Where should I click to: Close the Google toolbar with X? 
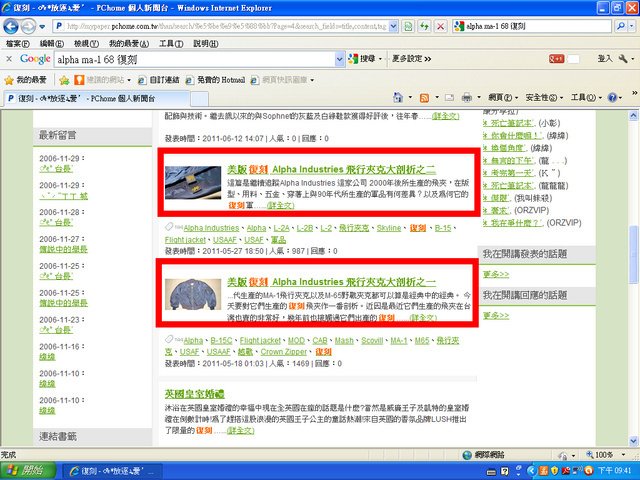click(x=9, y=59)
